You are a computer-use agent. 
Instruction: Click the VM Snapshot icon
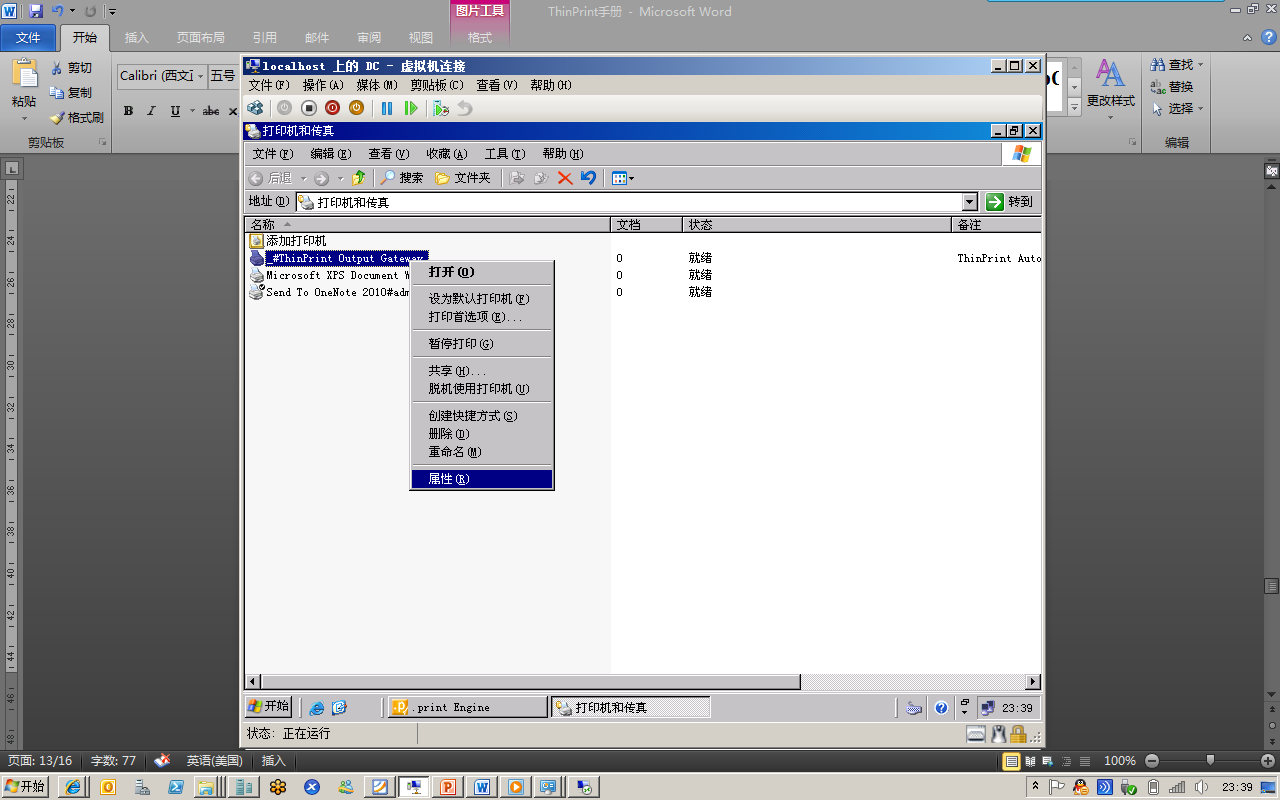pyautogui.click(x=441, y=108)
